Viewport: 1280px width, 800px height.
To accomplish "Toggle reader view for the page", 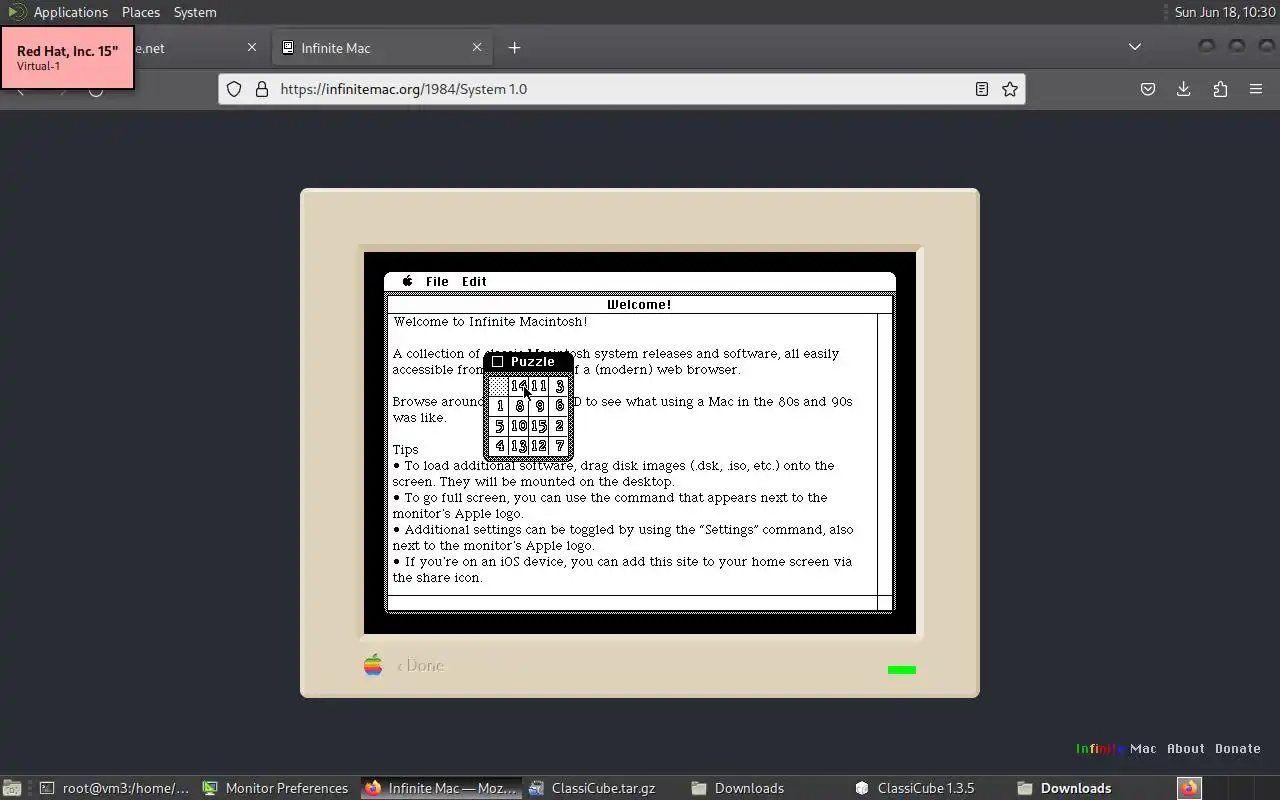I will pyautogui.click(x=982, y=89).
